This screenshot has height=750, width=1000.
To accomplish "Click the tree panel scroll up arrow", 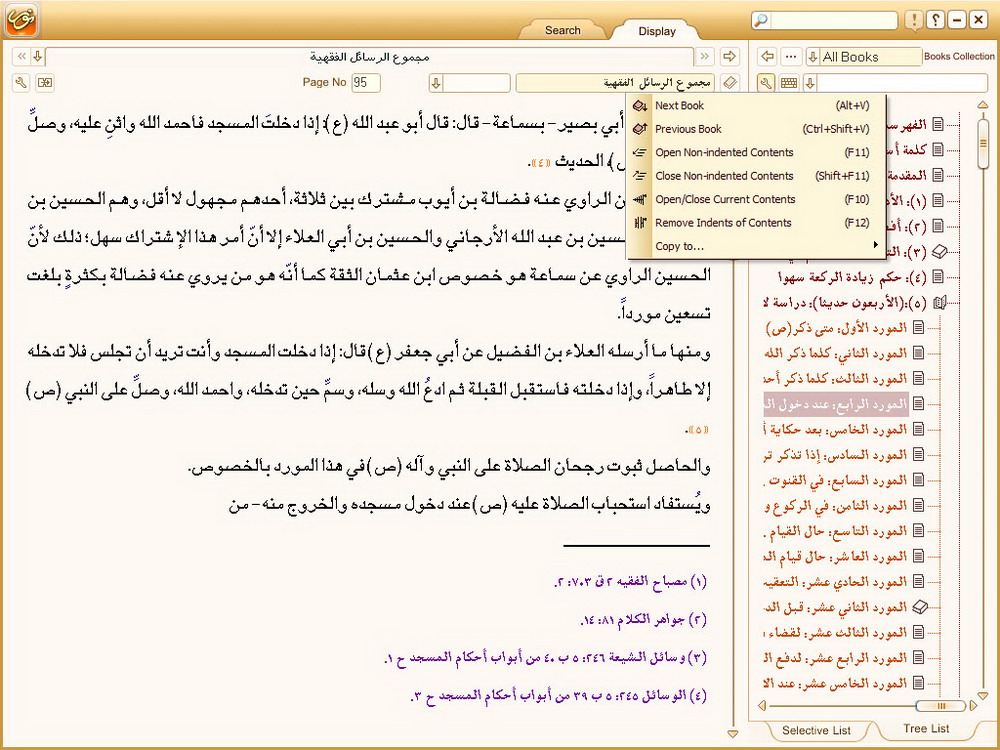I will pyautogui.click(x=983, y=105).
